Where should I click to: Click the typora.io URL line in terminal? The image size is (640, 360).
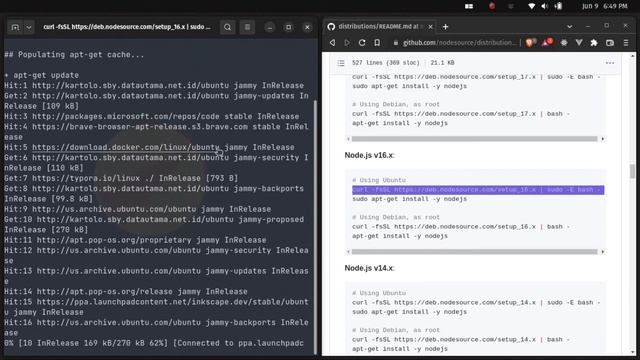pos(121,178)
